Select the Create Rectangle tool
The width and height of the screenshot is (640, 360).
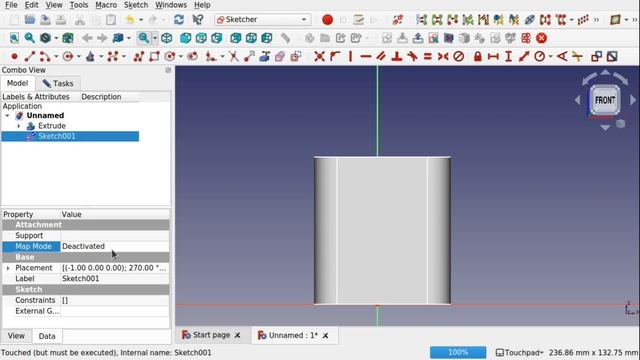pos(154,56)
